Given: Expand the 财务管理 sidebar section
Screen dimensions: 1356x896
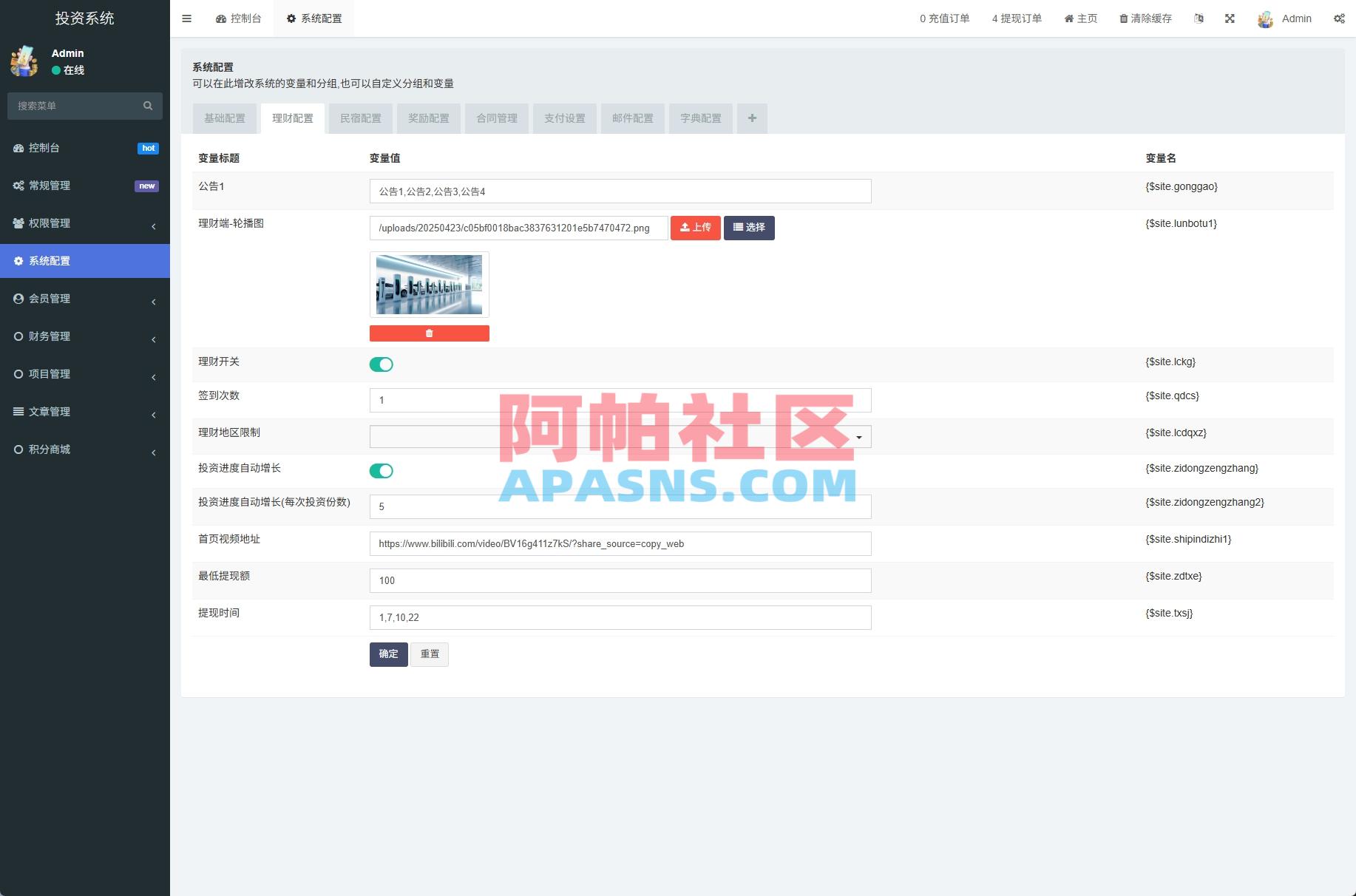Looking at the screenshot, I should pos(49,336).
